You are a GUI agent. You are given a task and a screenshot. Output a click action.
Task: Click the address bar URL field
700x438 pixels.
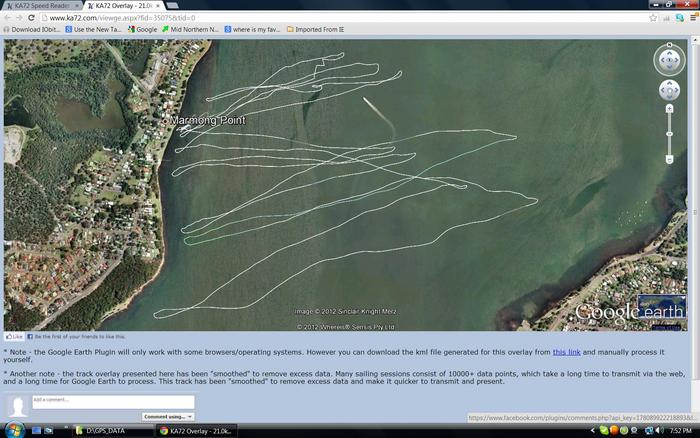coord(300,18)
